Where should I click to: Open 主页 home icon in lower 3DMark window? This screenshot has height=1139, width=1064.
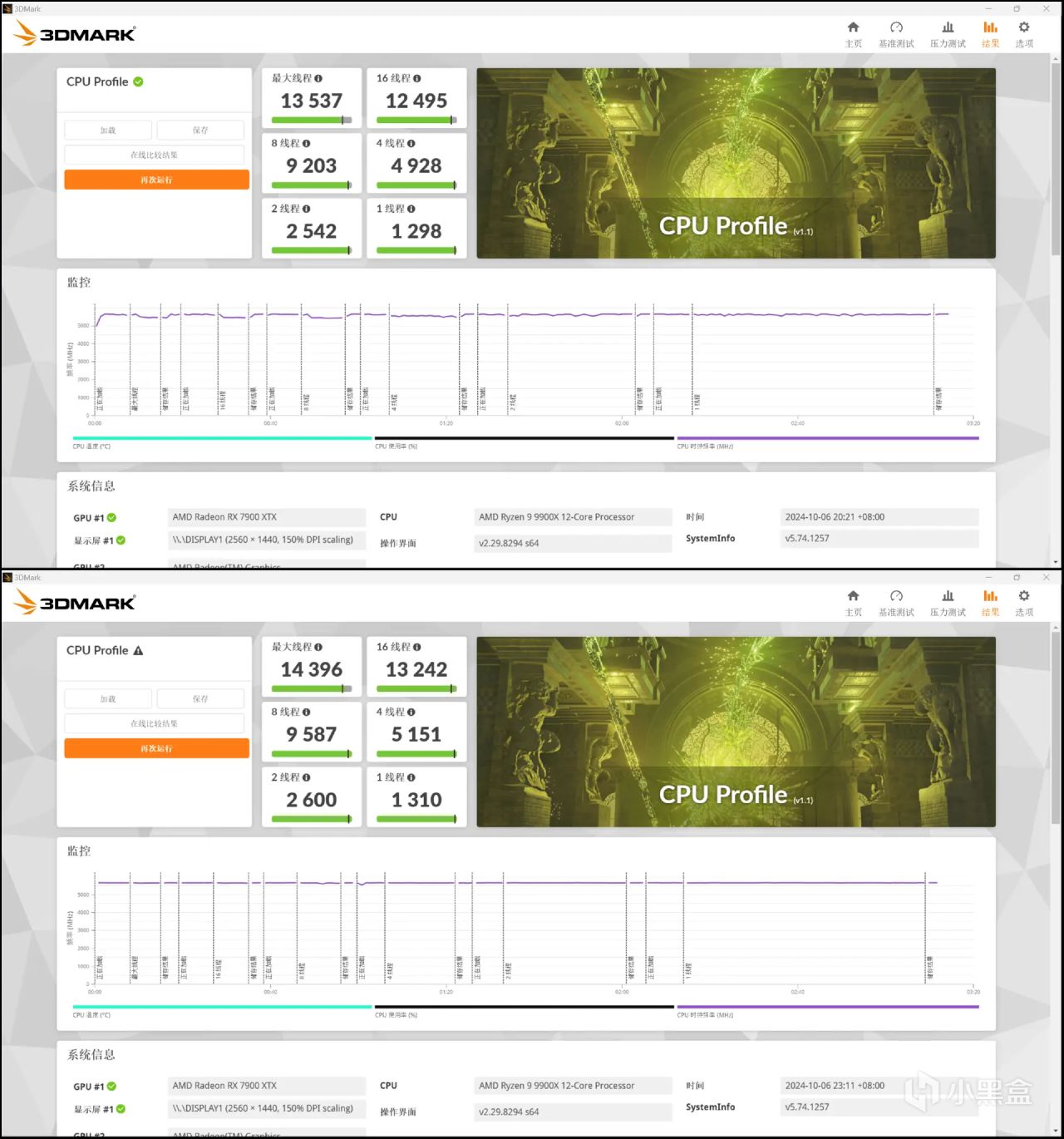(x=853, y=596)
